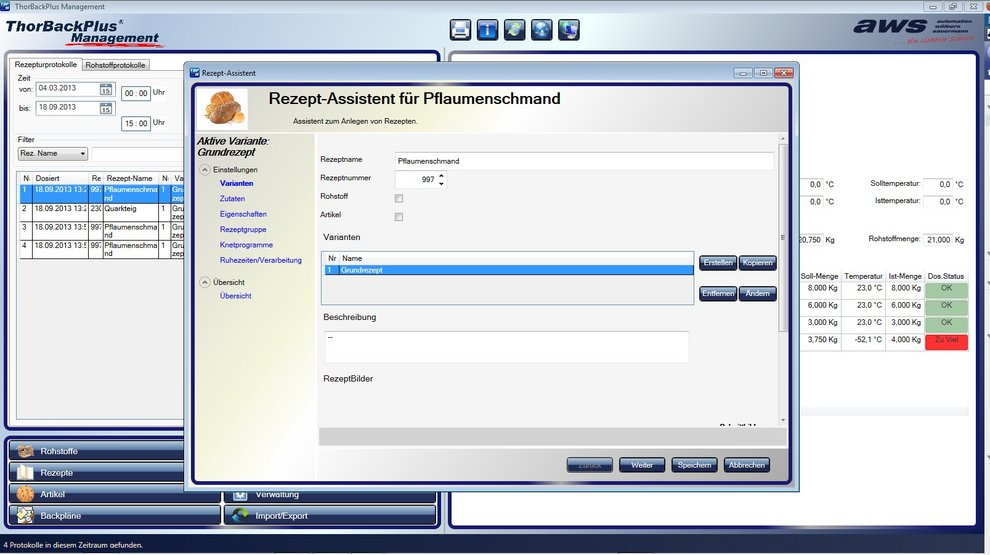
Task: Click the Rezept-Name column header
Action: (x=131, y=179)
